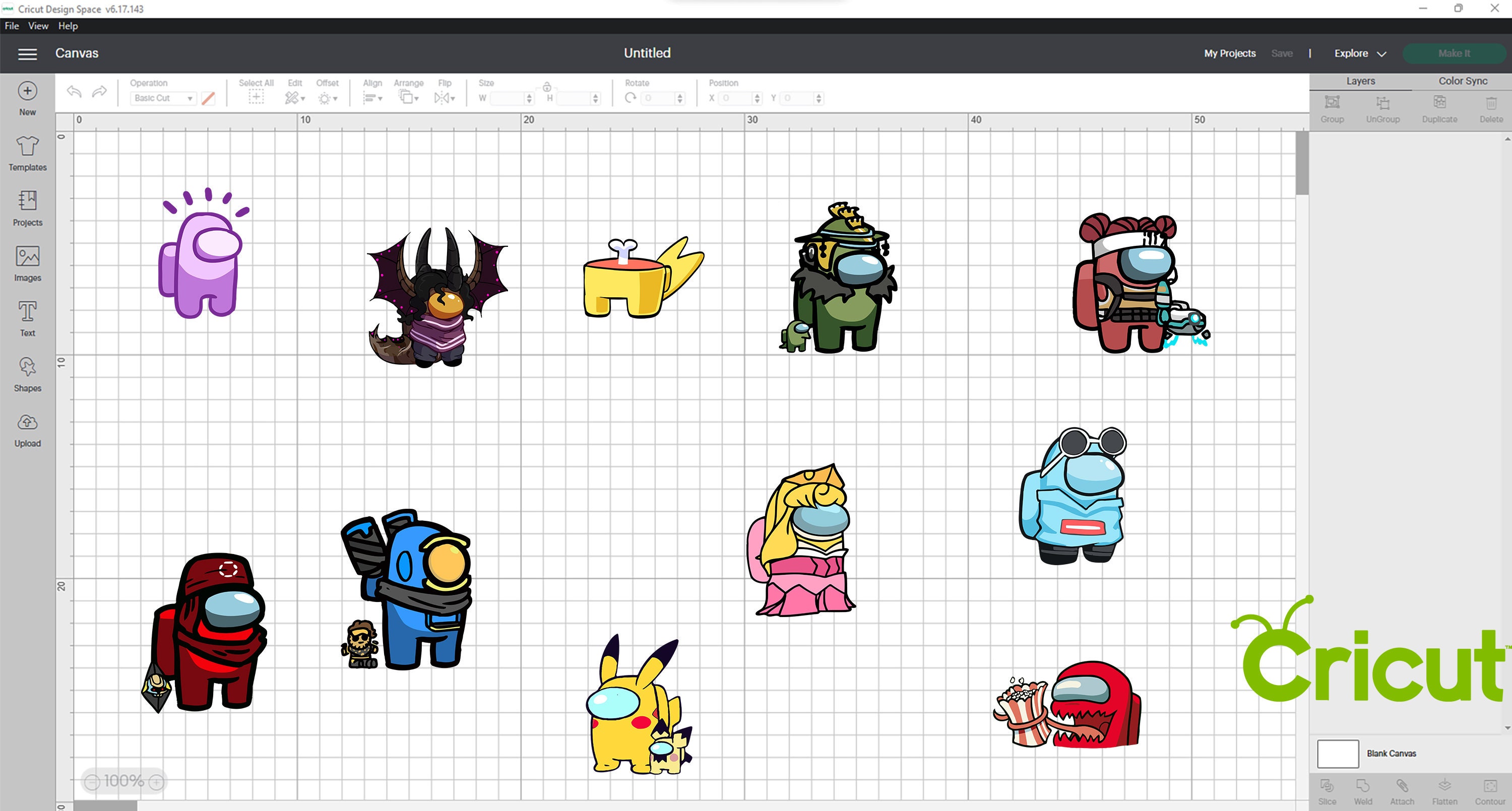1512x811 pixels.
Task: Click the Rotate angle field
Action: pyautogui.click(x=658, y=99)
